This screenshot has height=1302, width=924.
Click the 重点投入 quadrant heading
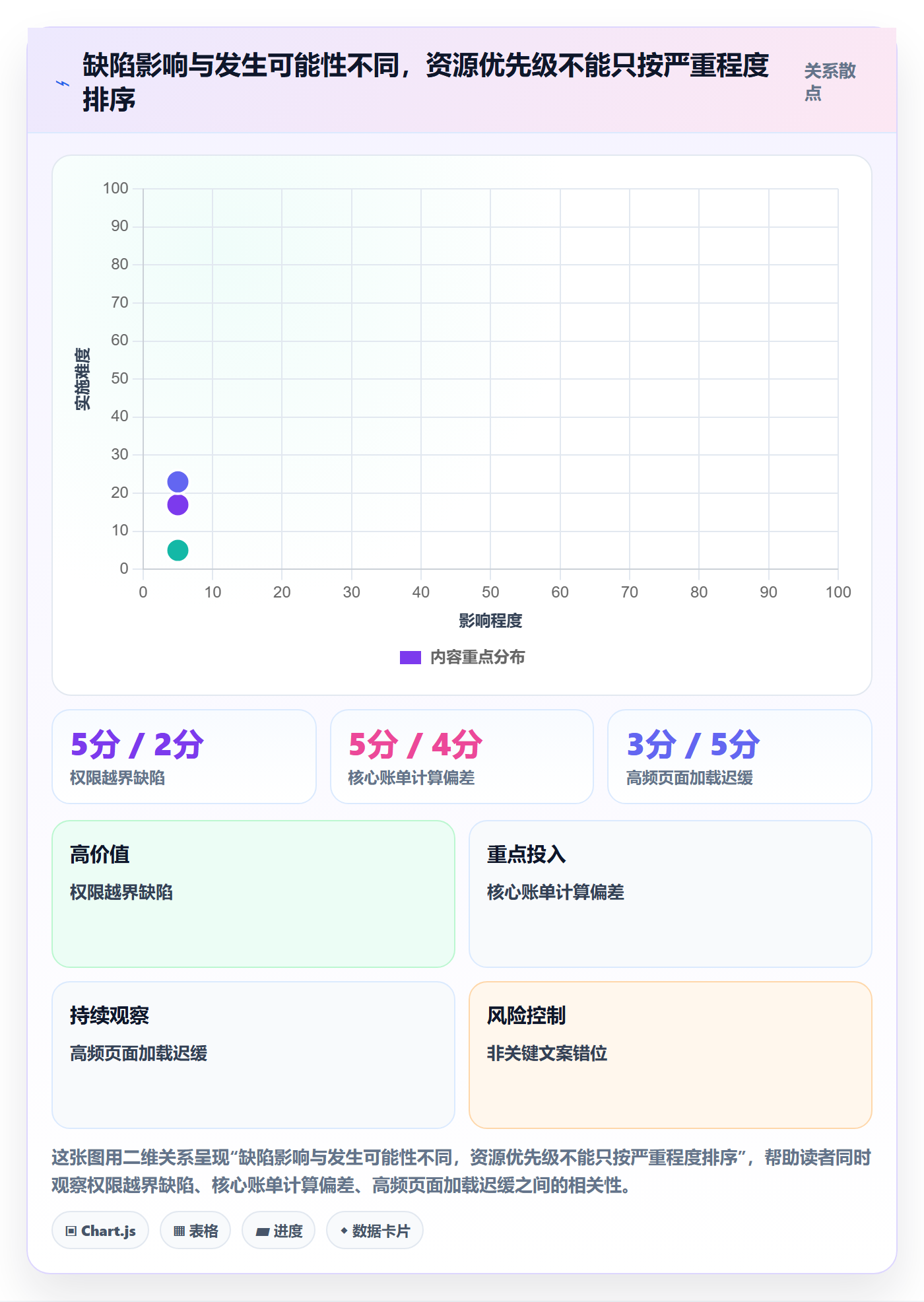(526, 854)
